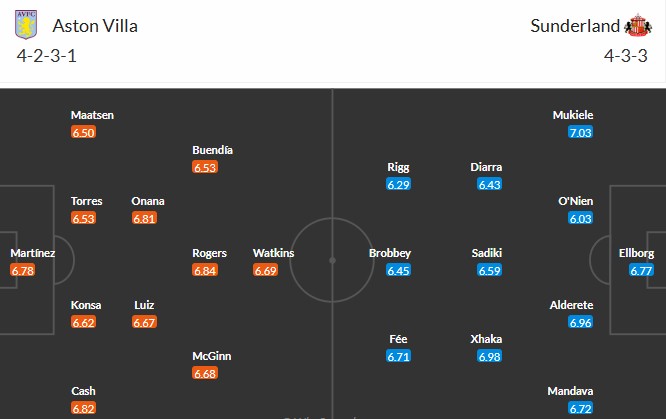
Task: Select goalkeeper Martínez on the pitch
Action: [33, 253]
